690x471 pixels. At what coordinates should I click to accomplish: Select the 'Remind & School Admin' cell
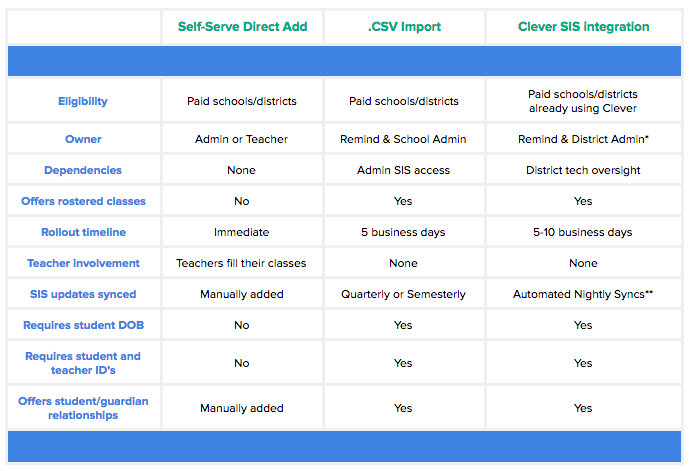coord(403,139)
